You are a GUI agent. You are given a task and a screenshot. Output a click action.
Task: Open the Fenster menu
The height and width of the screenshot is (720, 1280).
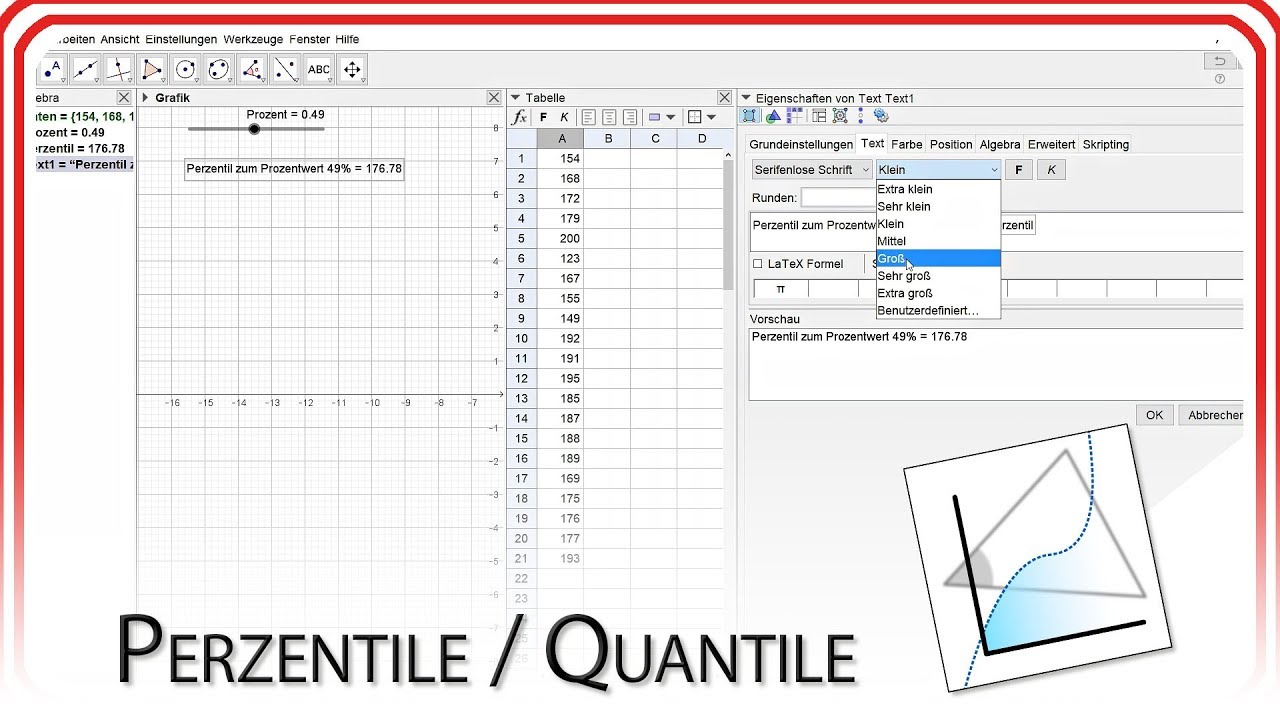click(309, 39)
